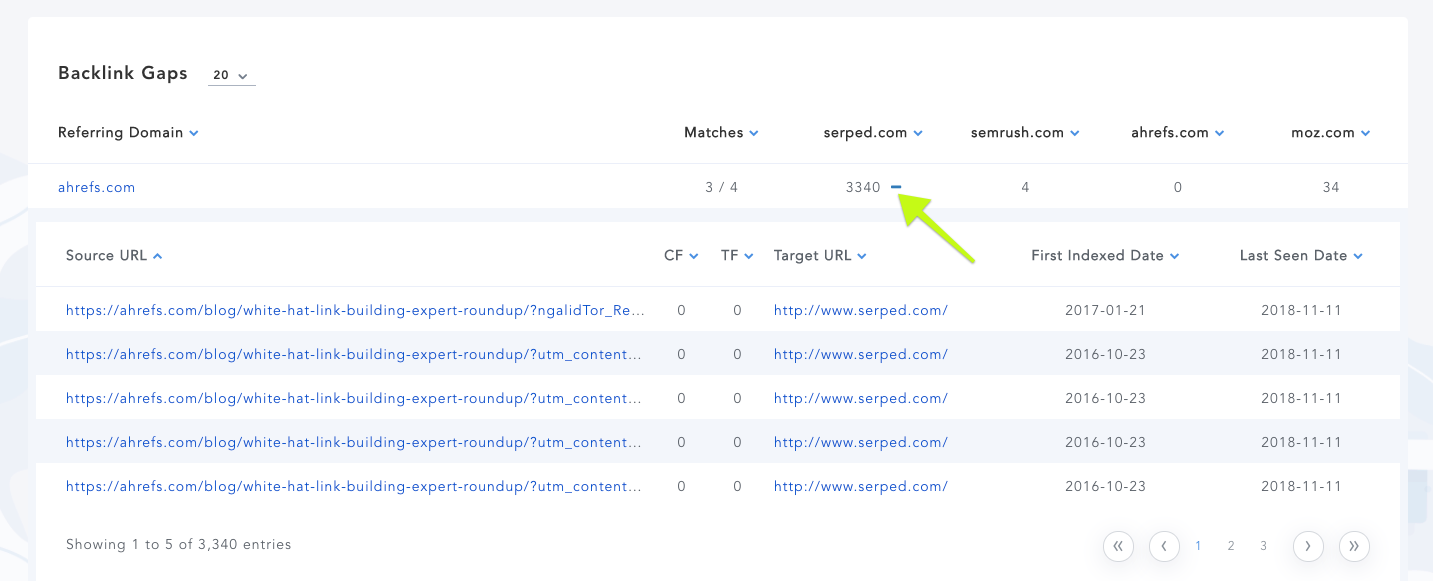Sort by Referring Domain column

[128, 132]
